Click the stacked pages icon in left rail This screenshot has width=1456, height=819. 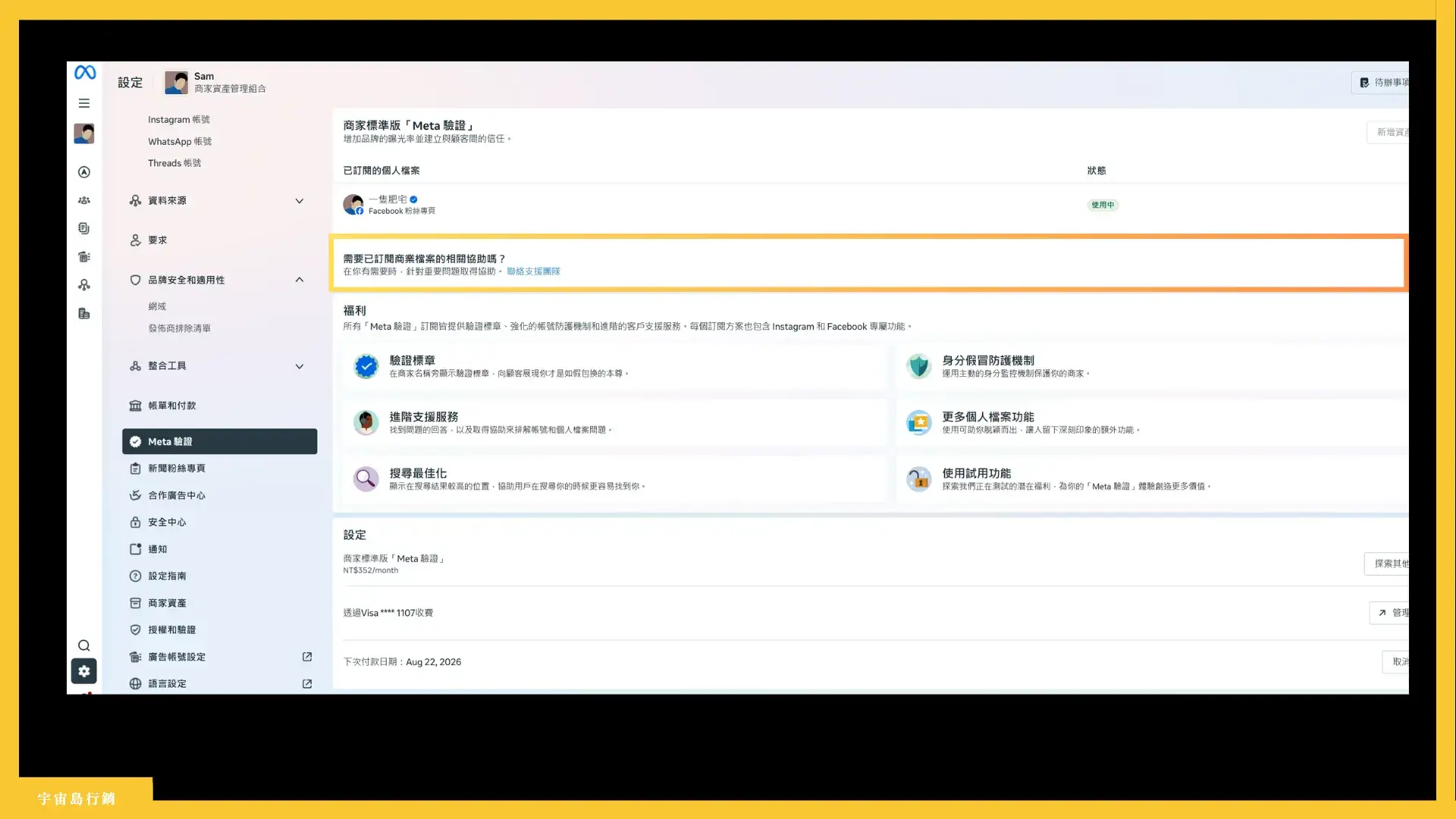[x=84, y=228]
